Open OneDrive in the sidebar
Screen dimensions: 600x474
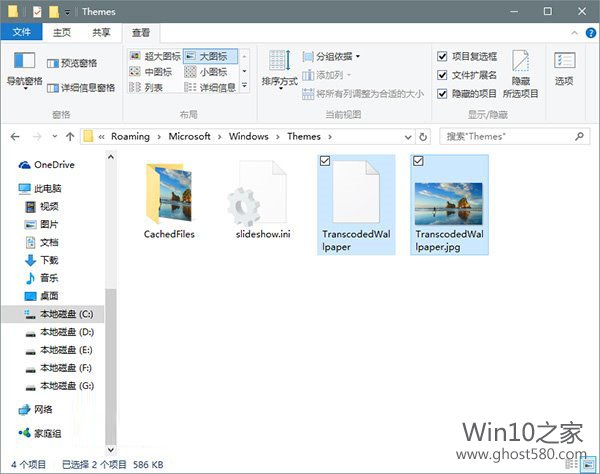[53, 165]
